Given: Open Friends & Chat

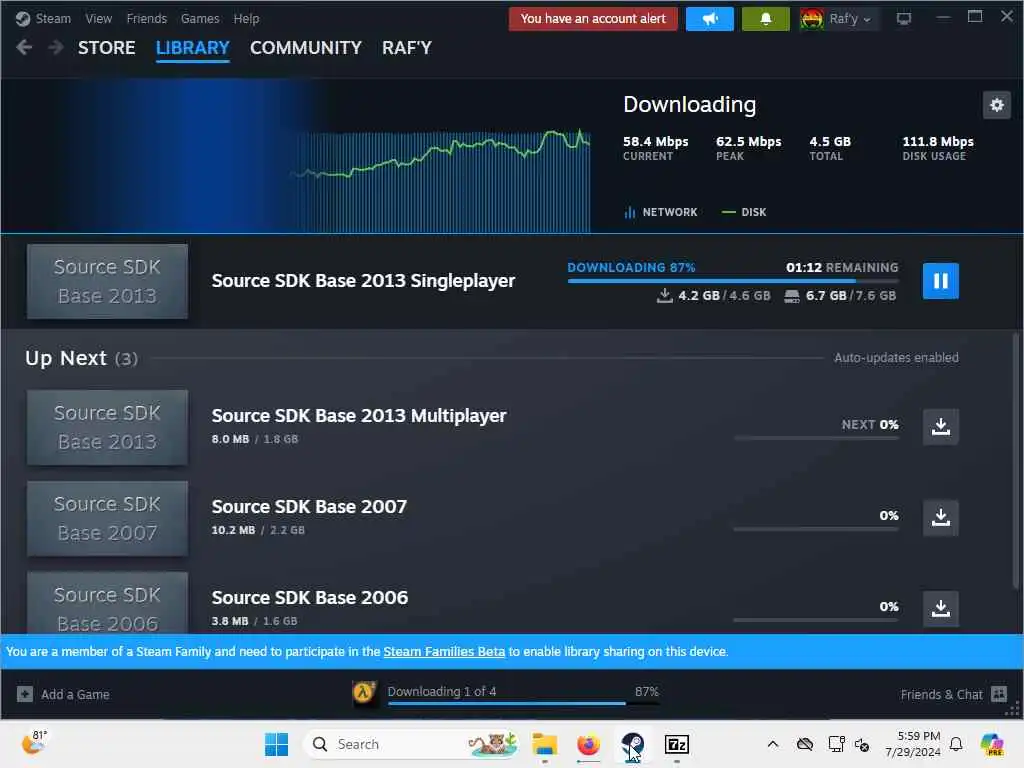Looking at the screenshot, I should (x=953, y=694).
